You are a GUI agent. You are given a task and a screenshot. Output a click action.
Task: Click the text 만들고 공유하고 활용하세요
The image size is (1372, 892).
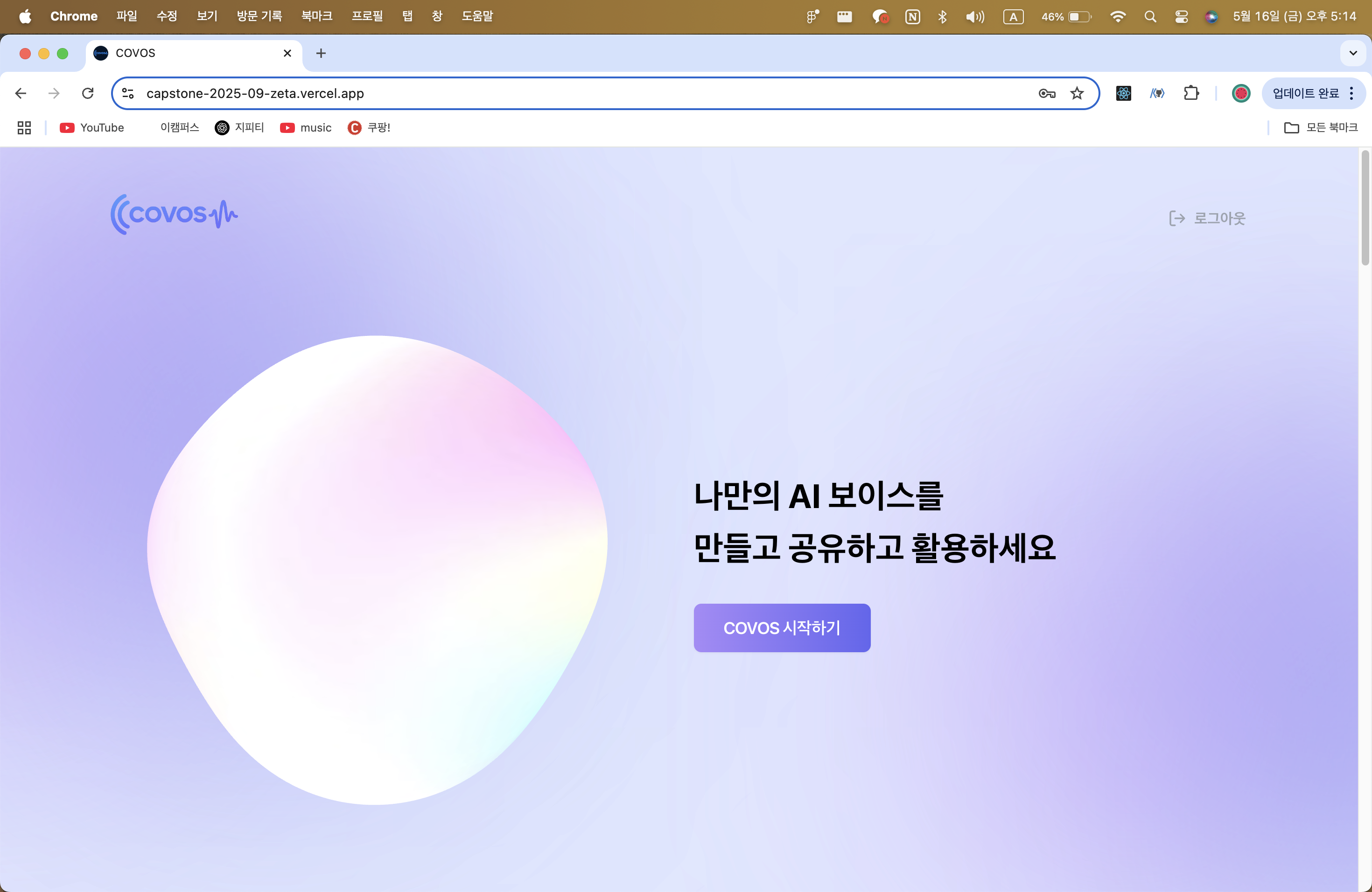875,547
